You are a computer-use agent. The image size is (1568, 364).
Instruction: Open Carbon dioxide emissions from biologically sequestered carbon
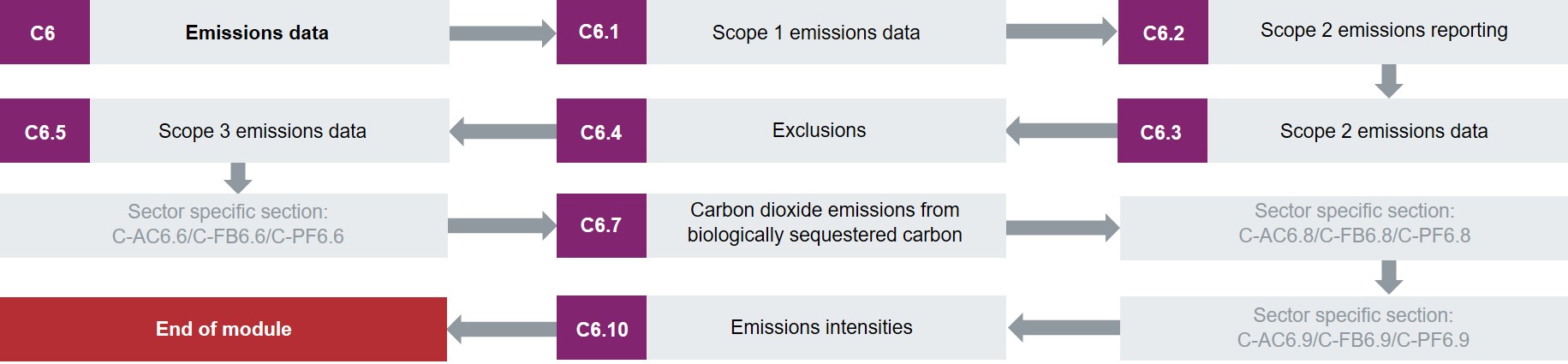(x=826, y=225)
